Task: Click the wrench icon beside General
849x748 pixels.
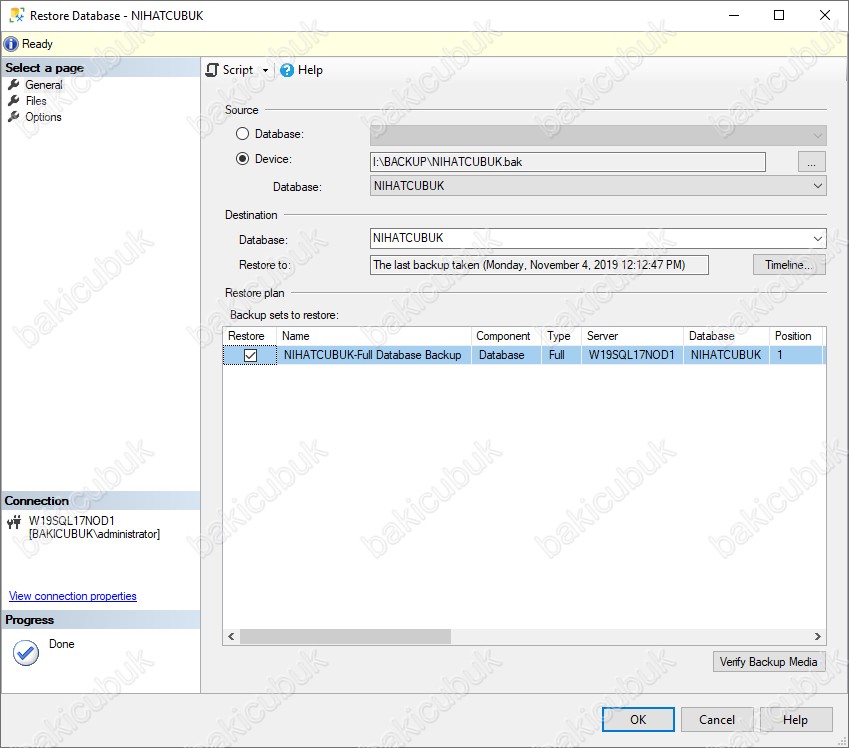Action: (14, 85)
